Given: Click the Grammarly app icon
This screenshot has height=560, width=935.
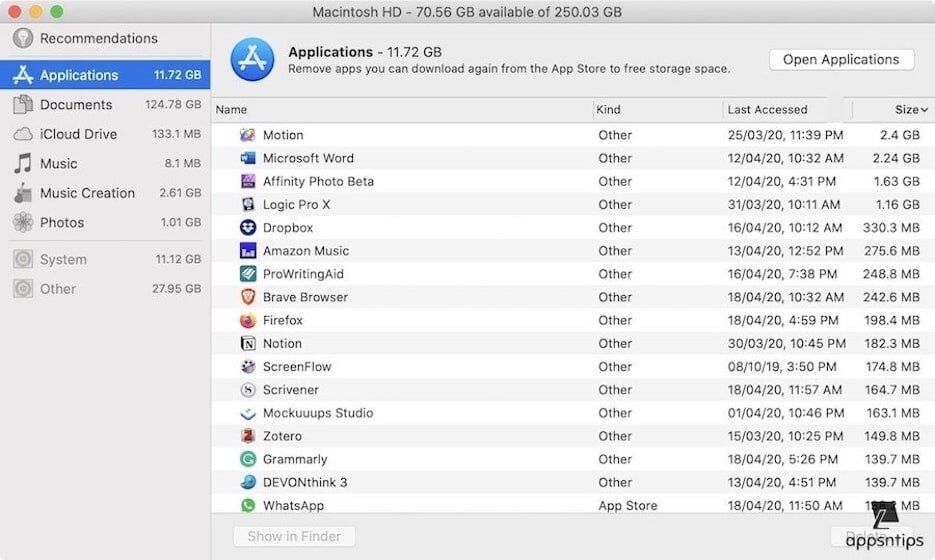Looking at the screenshot, I should [248, 459].
